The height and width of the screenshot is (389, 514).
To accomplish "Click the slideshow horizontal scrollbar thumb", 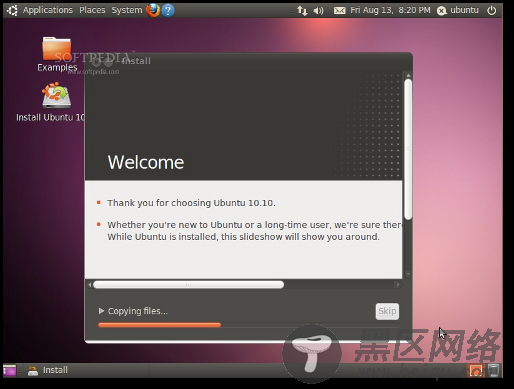I will (189, 285).
